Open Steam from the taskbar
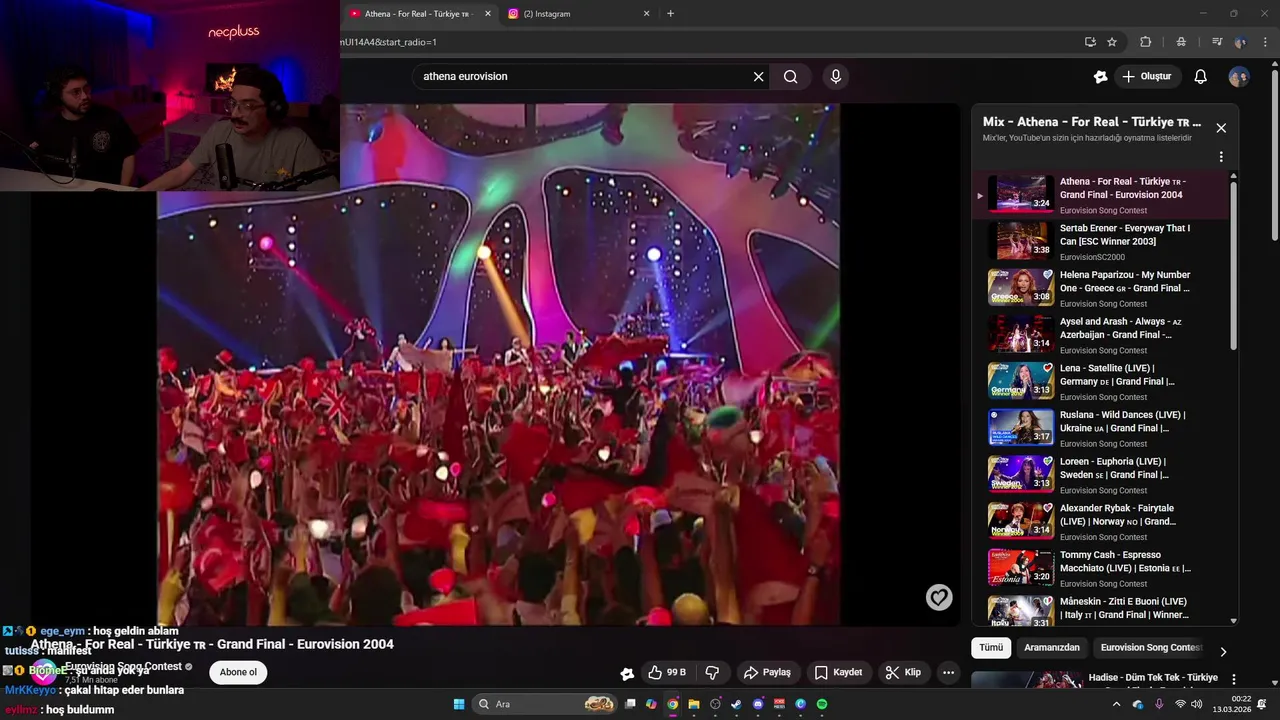1280x720 pixels. (736, 704)
